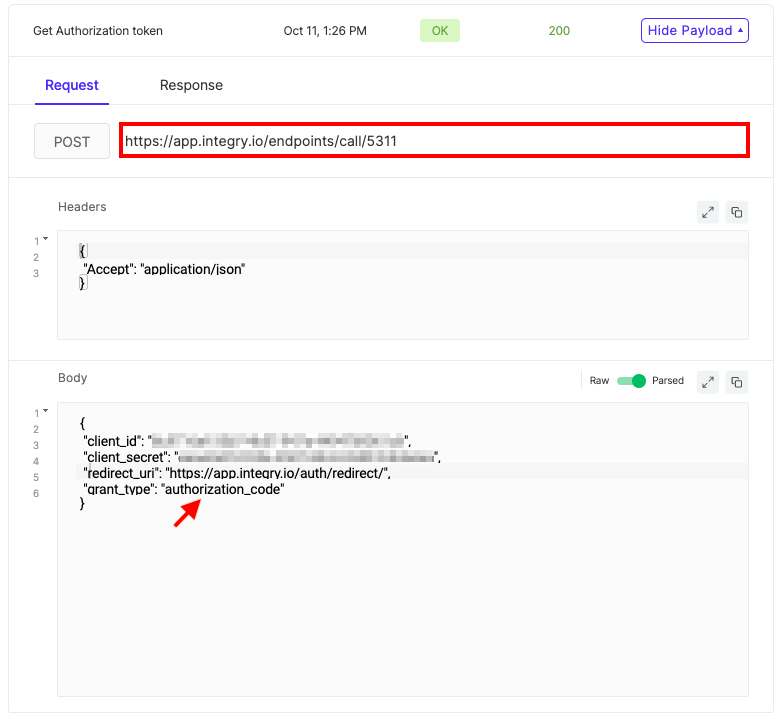The height and width of the screenshot is (719, 782).
Task: Click the Get Authorization token title
Action: 98,31
